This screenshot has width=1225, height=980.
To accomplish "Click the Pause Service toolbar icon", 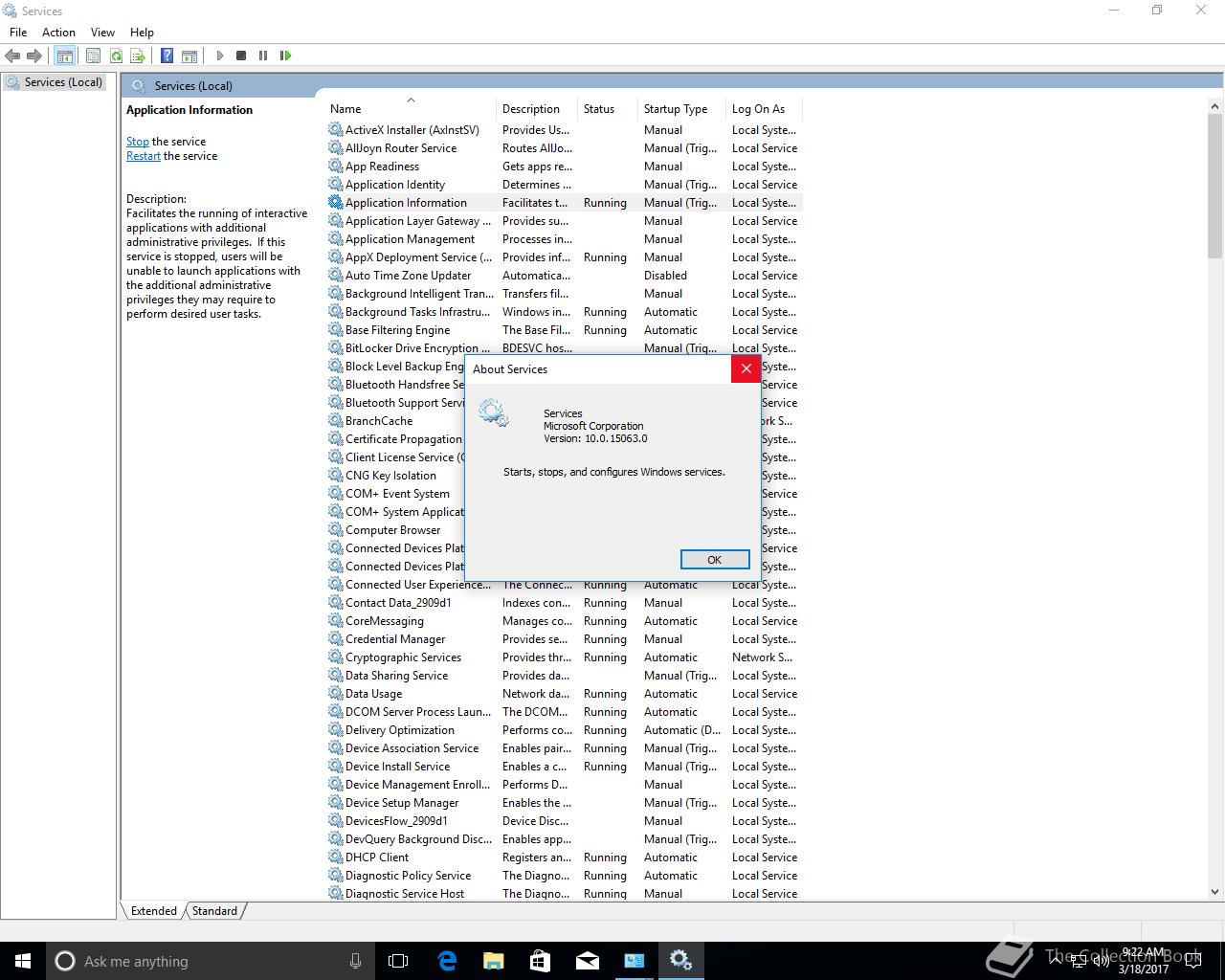I will 263,56.
